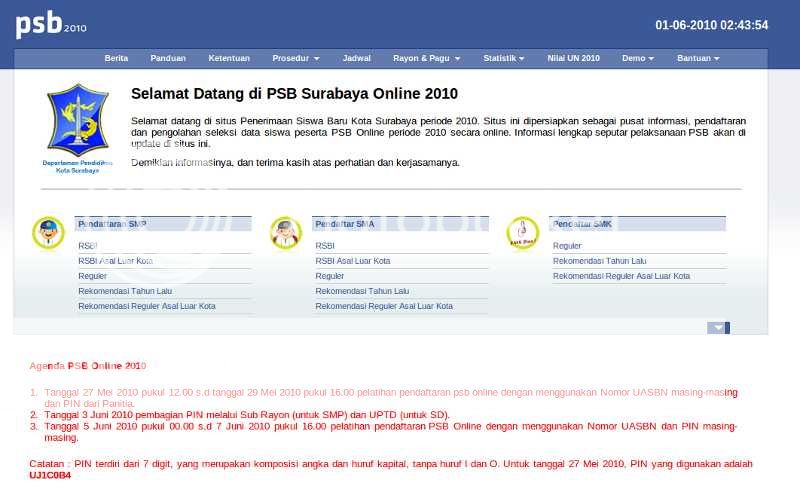This screenshot has width=800, height=483.
Task: Click the blue down-arrow collapse button
Action: (x=718, y=327)
